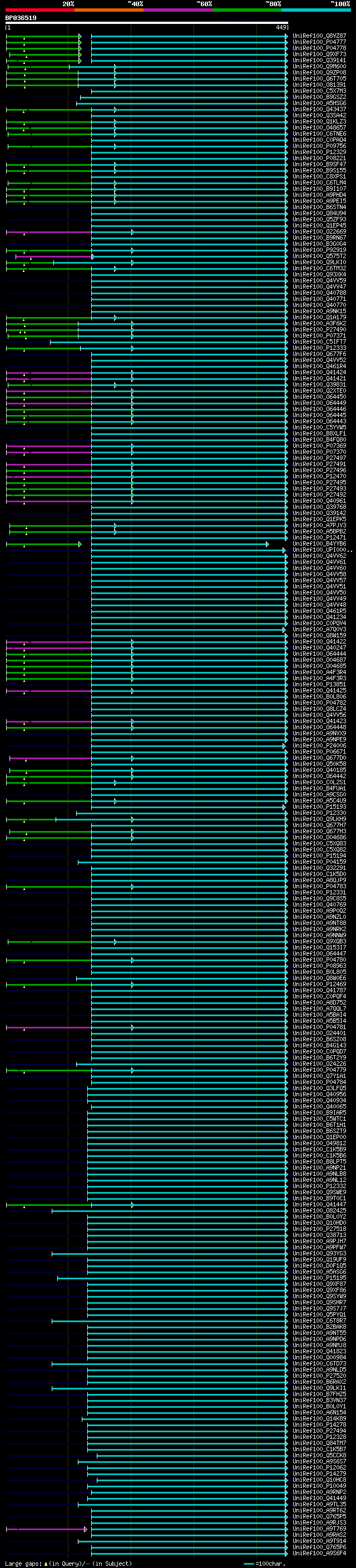The width and height of the screenshot is (356, 1568).
Task: Select hit label UniRef100_B2BAK8
Action: pos(319,1327)
